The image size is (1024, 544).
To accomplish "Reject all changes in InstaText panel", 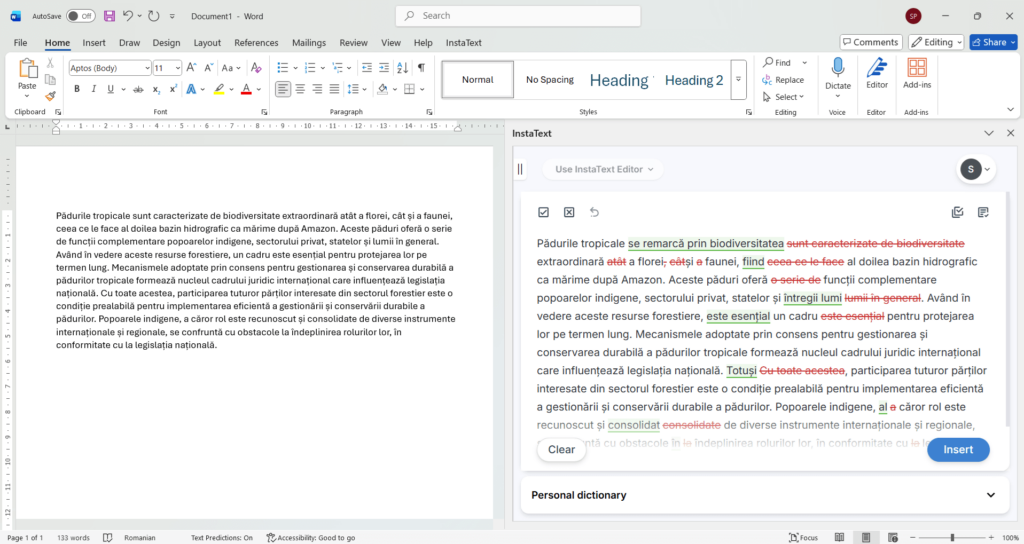I will [569, 212].
